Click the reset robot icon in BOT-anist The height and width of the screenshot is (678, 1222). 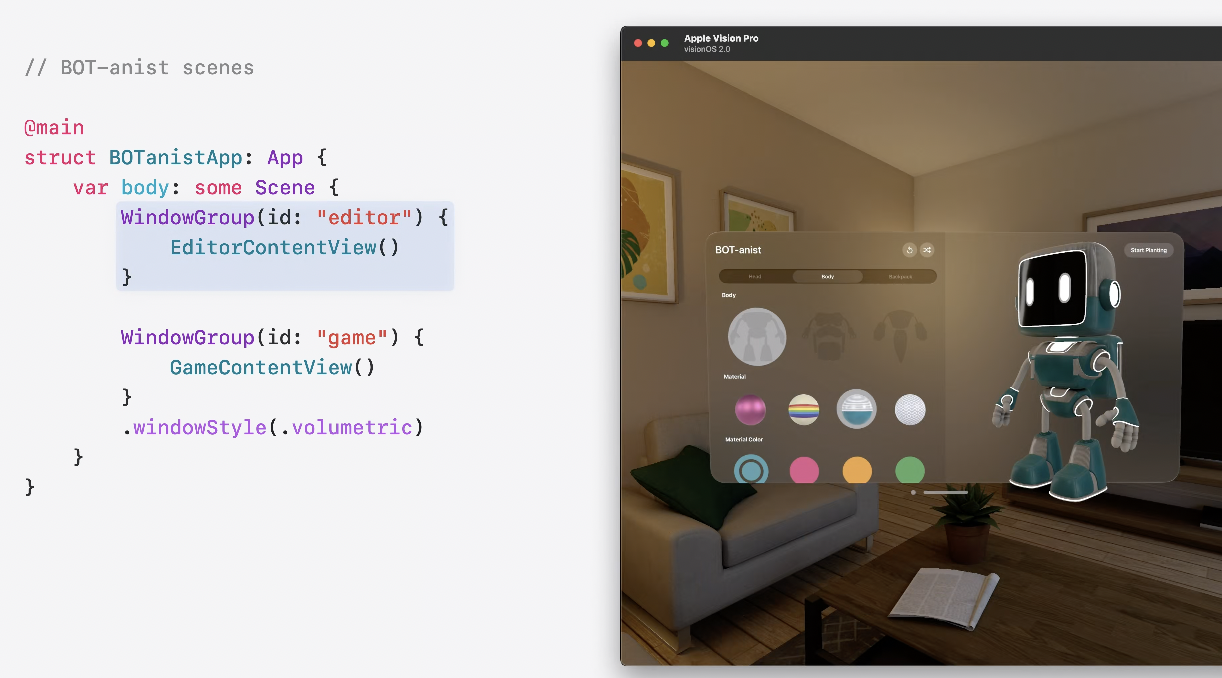pos(909,250)
